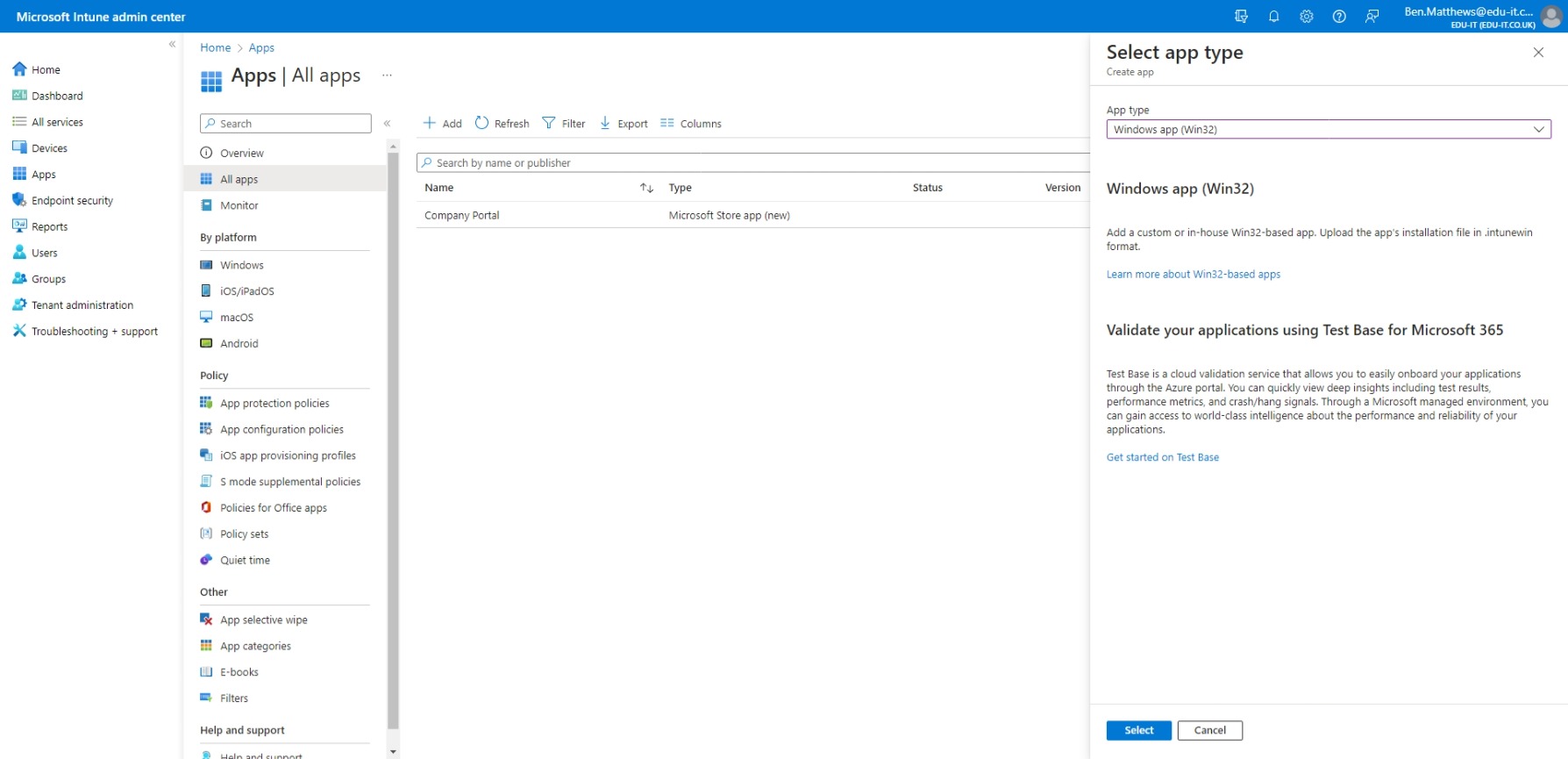
Task: Open Get started on Test Base link
Action: (1163, 457)
